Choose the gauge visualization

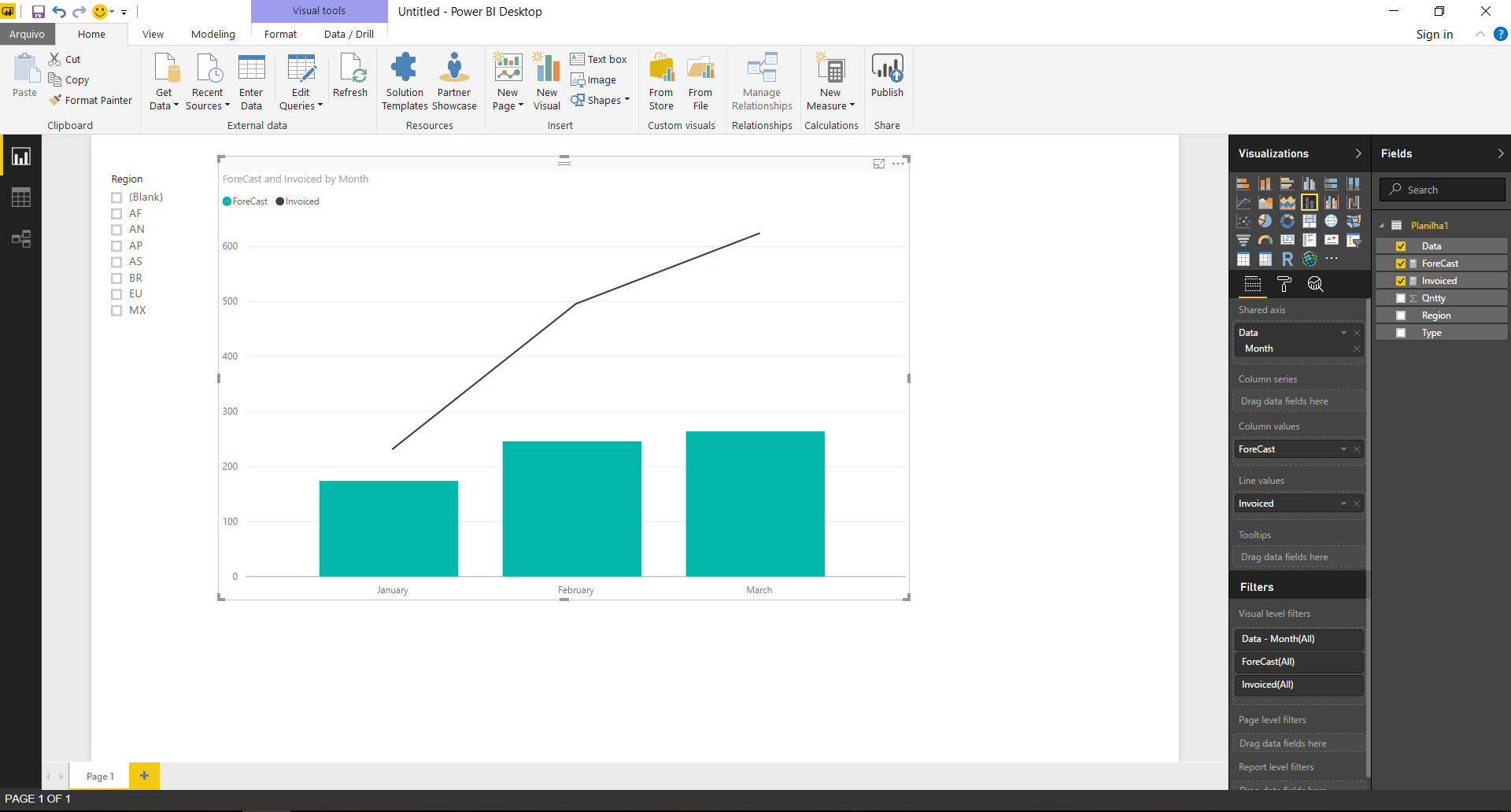(1265, 240)
